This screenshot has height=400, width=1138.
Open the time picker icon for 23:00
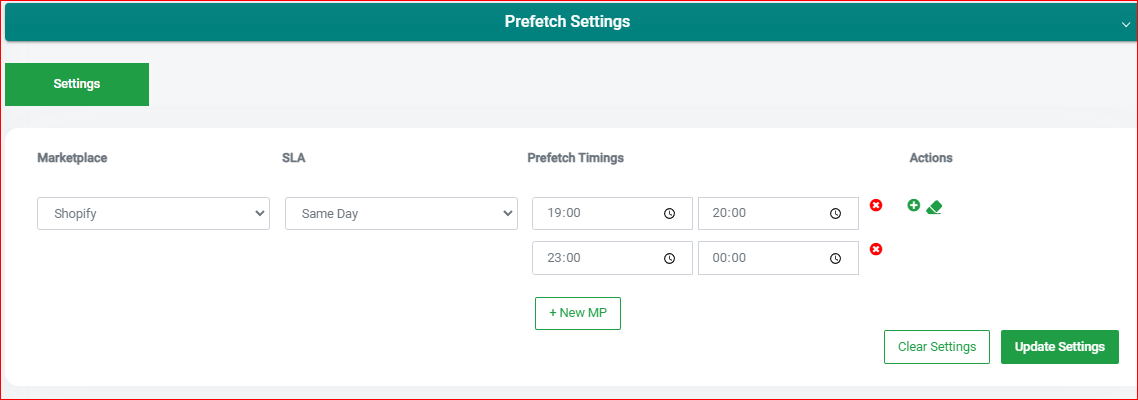coord(669,258)
